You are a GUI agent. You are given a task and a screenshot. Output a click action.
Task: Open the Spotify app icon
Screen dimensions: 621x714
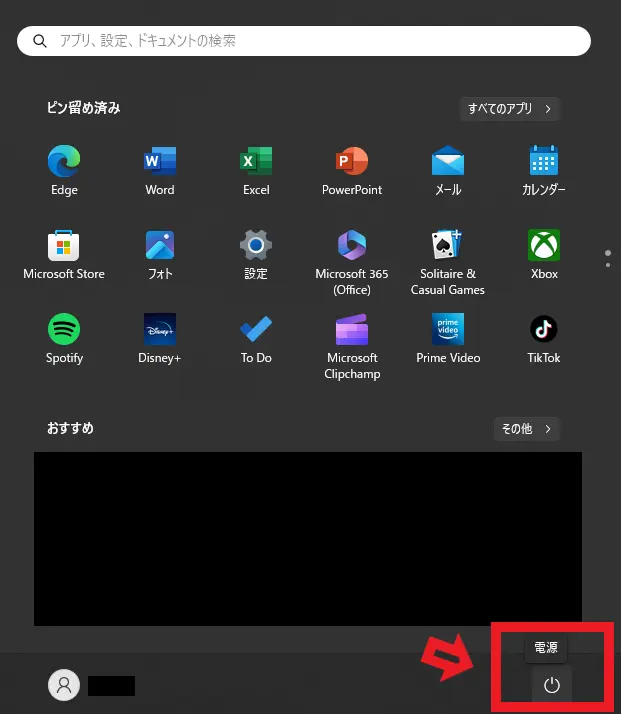point(64,329)
